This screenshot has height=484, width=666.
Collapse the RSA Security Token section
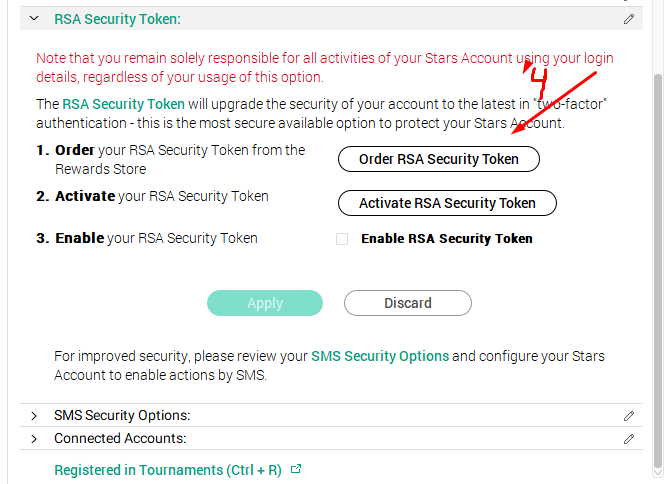(x=34, y=19)
